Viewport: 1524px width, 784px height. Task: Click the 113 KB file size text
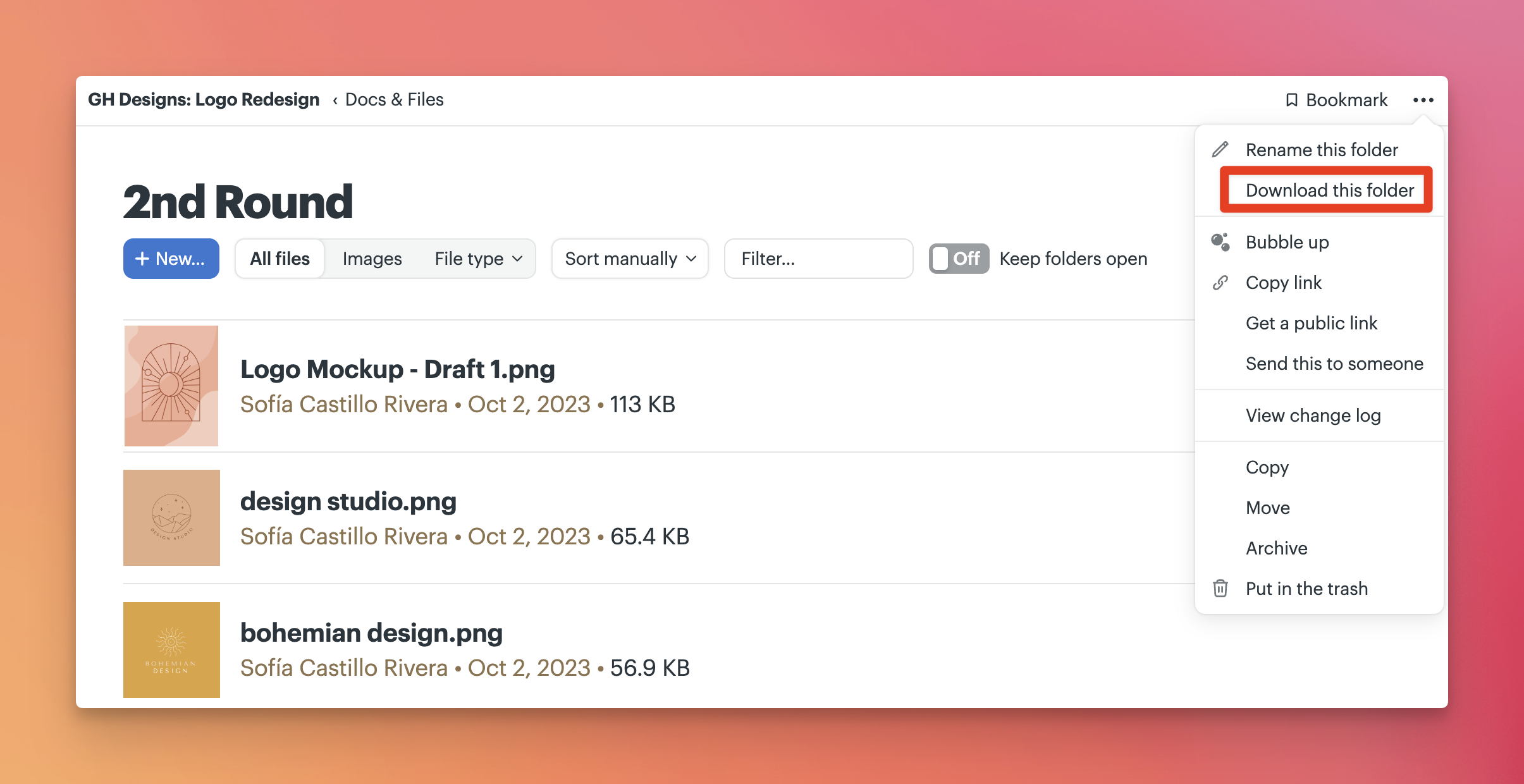642,405
